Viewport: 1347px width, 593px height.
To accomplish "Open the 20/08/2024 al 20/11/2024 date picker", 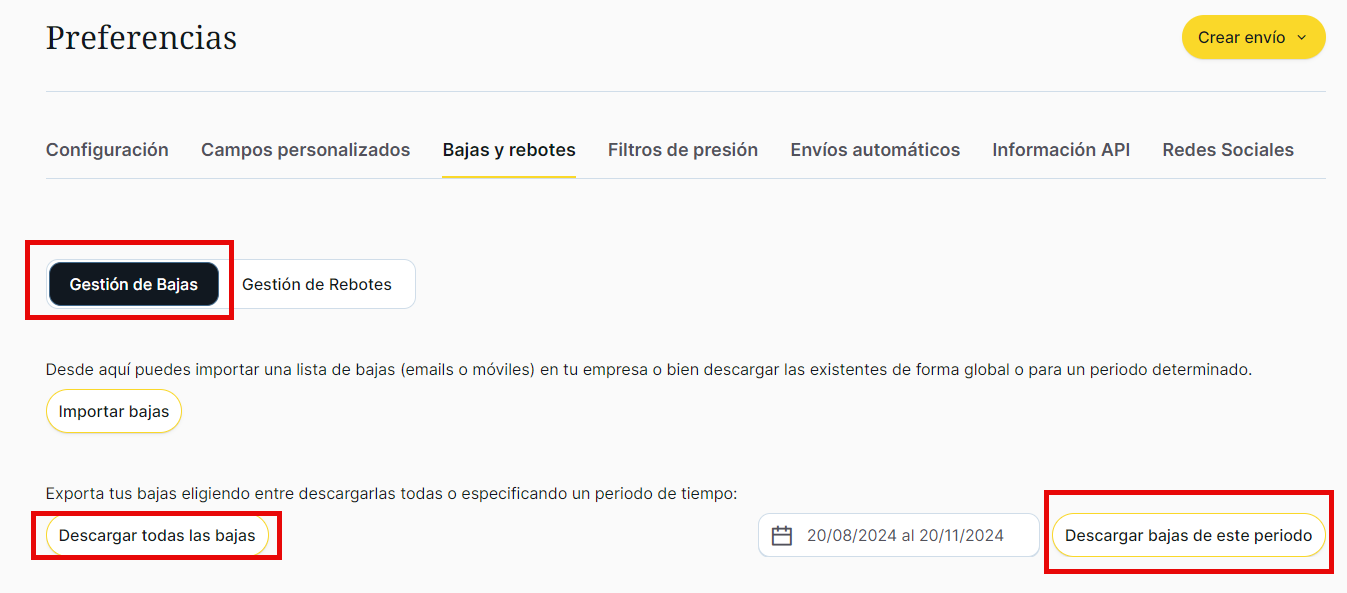I will pos(905,536).
